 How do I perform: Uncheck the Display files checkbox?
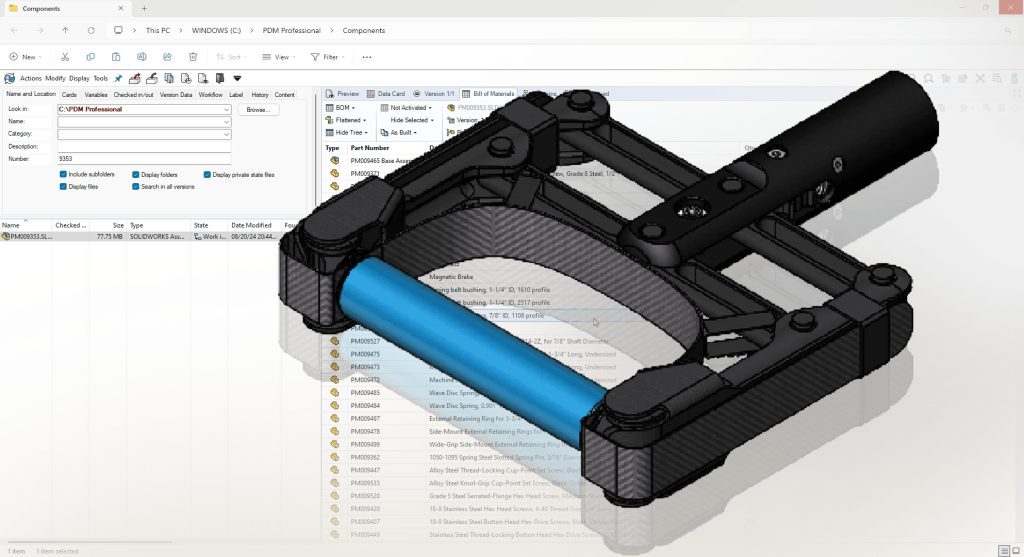coord(63,186)
